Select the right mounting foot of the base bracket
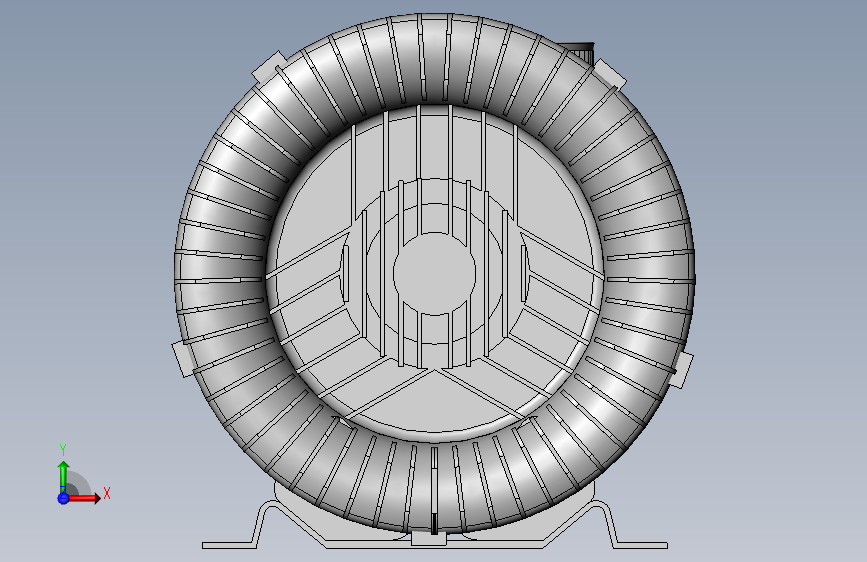Image resolution: width=867 pixels, height=562 pixels. click(640, 545)
